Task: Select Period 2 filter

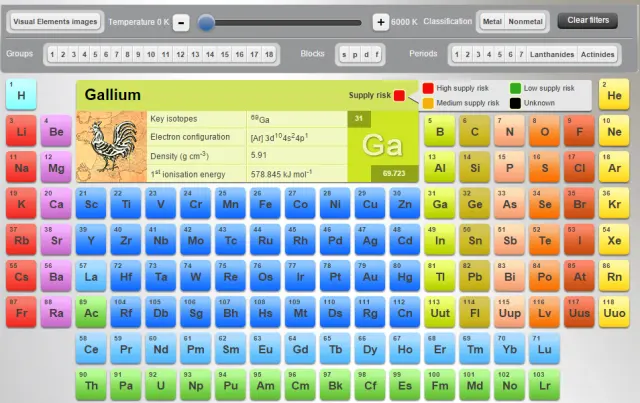Action: pyautogui.click(x=467, y=54)
